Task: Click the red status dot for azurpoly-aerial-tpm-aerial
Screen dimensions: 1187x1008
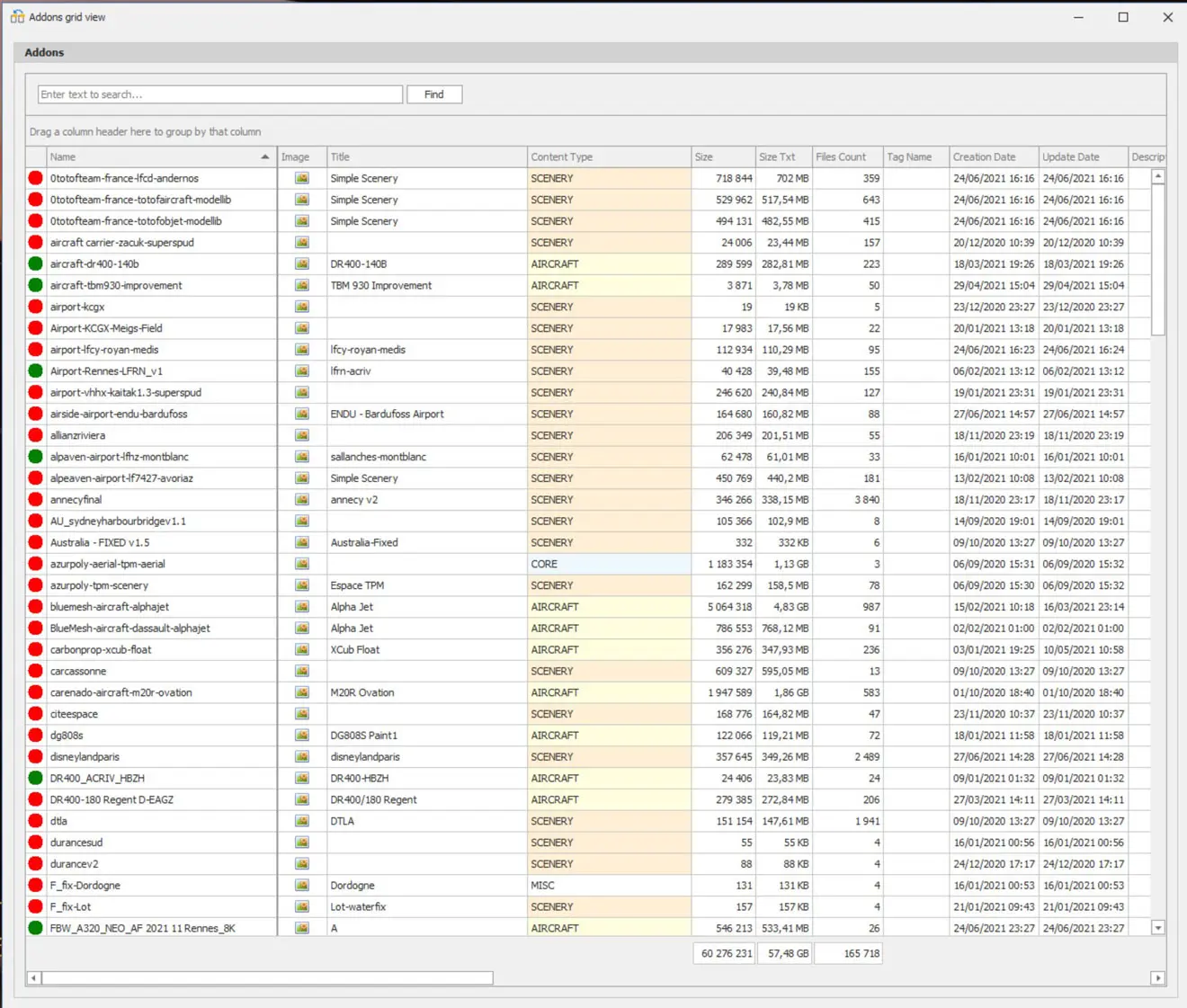Action: click(x=36, y=564)
